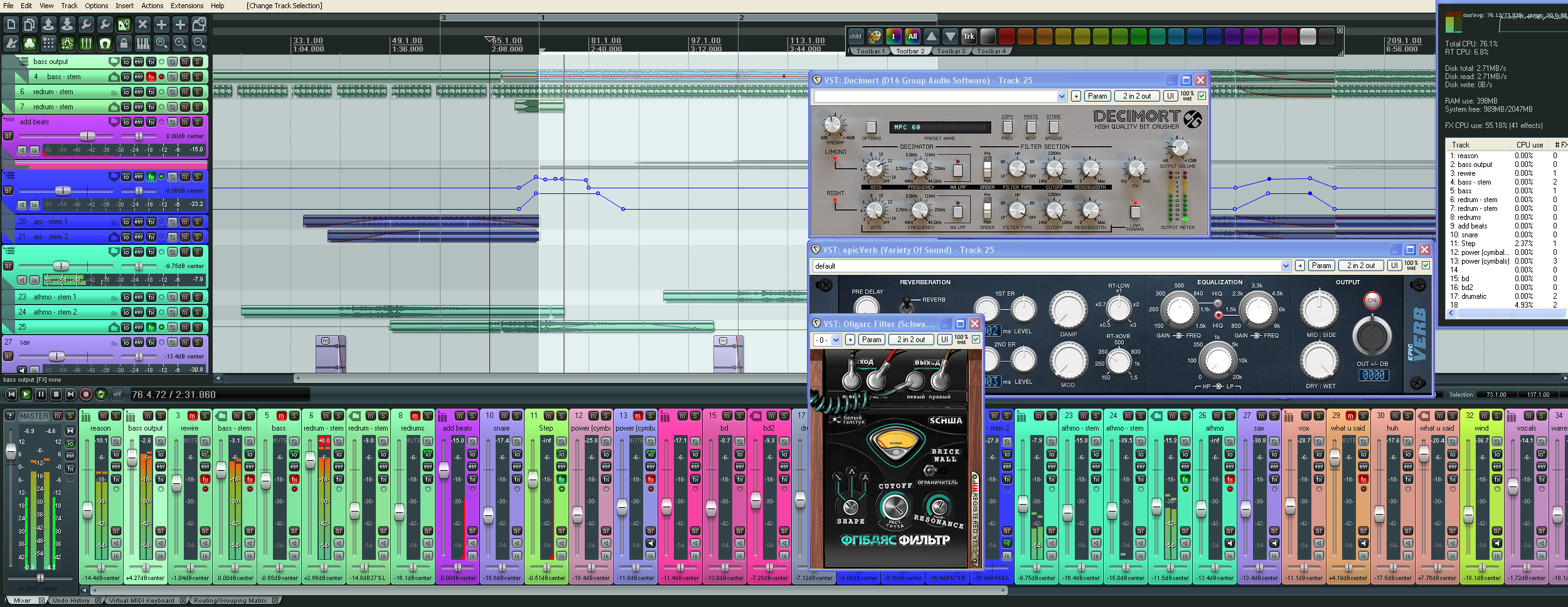Click the New Project toolbar icon
This screenshot has width=1568, height=607.
click(11, 24)
